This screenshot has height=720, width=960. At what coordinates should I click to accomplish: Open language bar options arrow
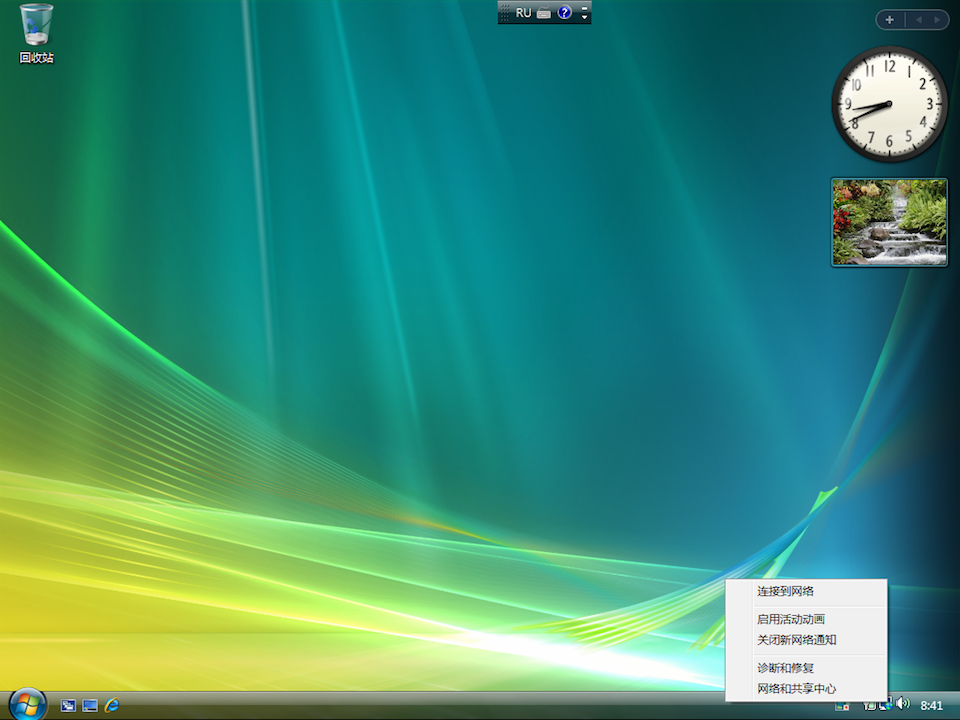coord(585,17)
